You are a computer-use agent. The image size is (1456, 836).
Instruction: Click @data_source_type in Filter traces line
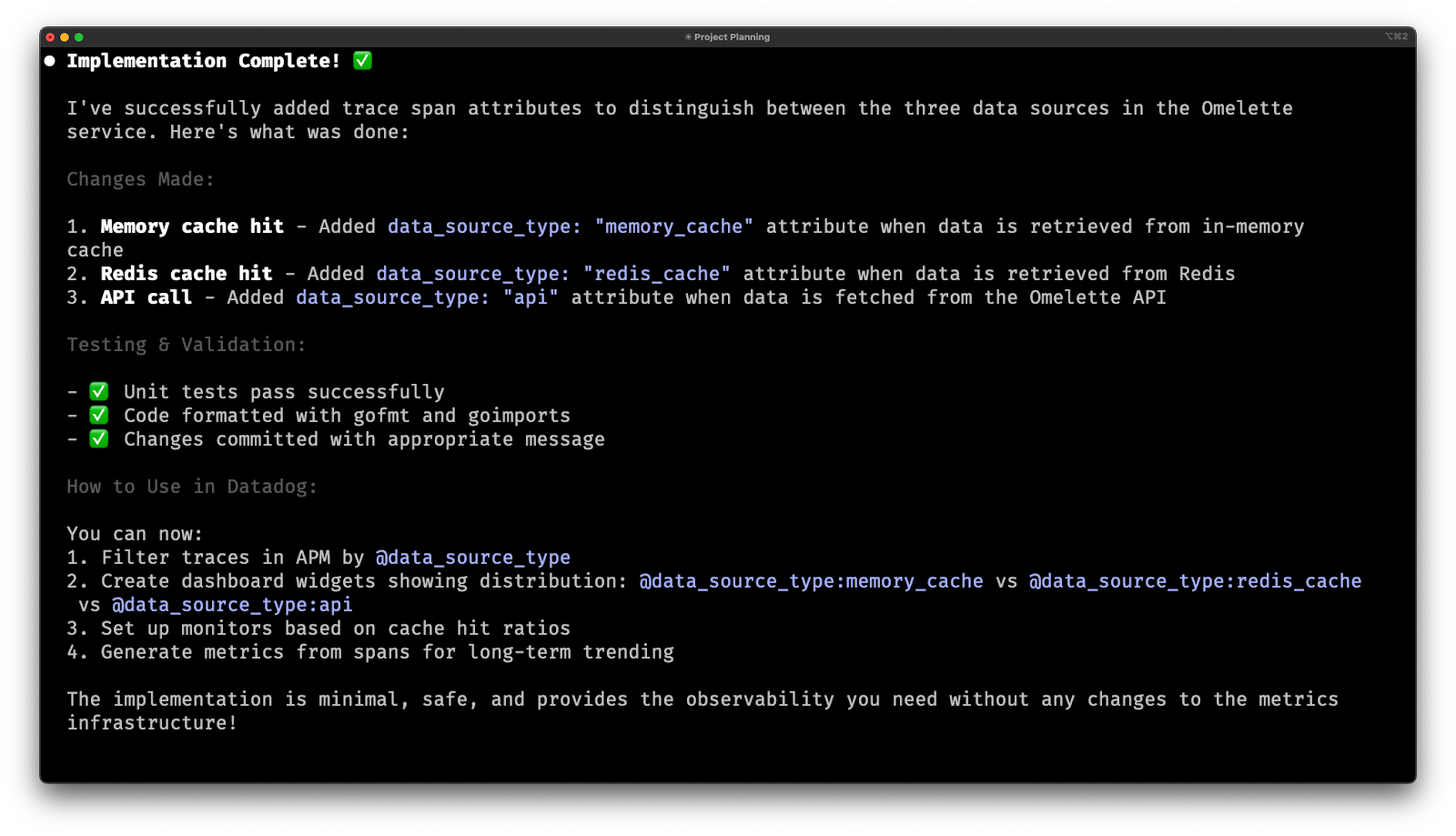(x=472, y=558)
